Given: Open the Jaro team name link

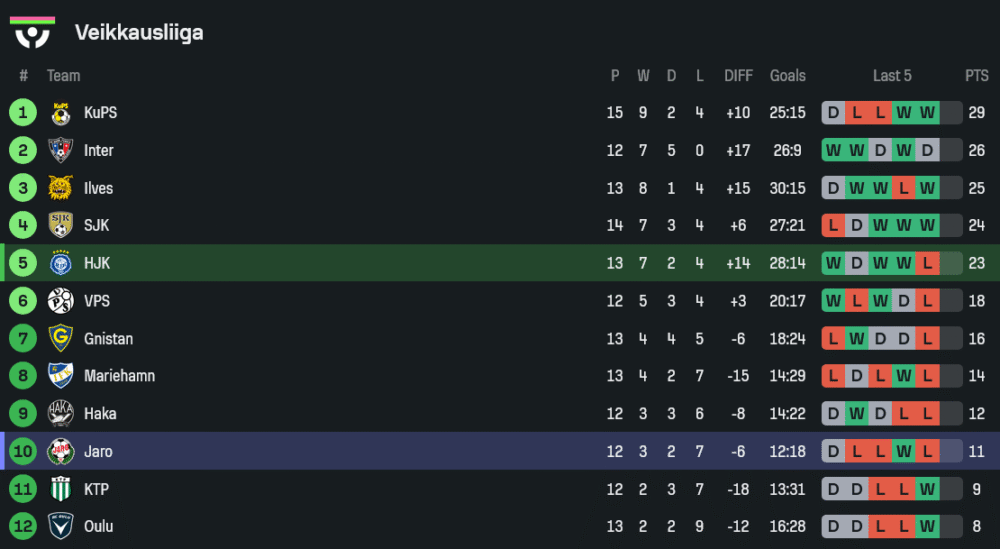Looking at the screenshot, I should (98, 452).
